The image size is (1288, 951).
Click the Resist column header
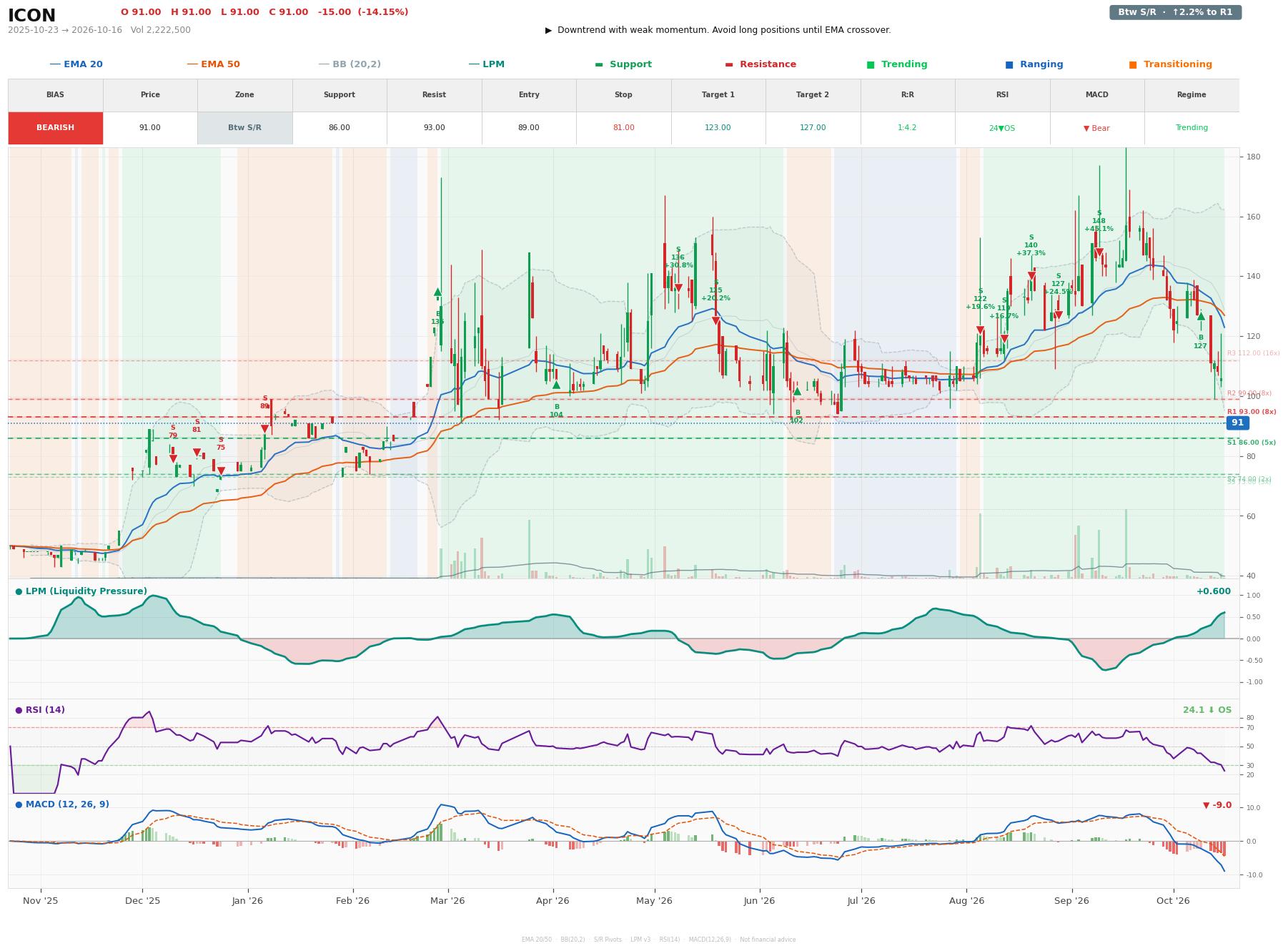tap(434, 95)
